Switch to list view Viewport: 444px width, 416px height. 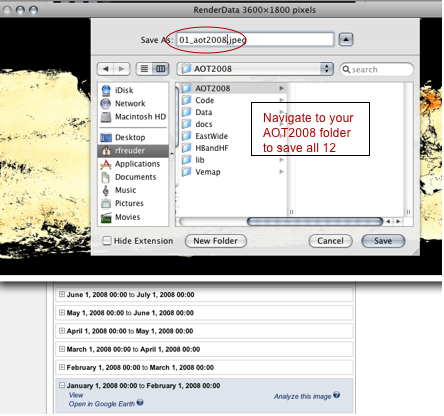click(x=144, y=69)
